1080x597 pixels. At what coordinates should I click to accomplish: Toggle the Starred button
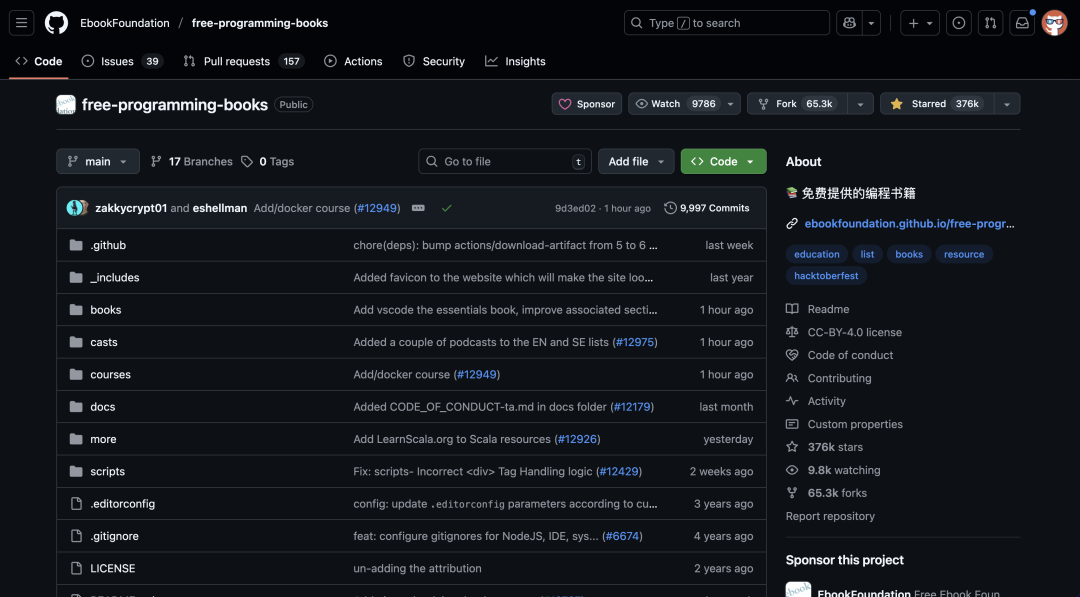tap(937, 104)
